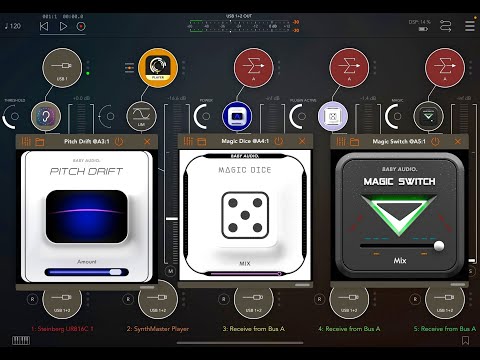Open Magic Dice window parameter sliders icon

click(x=188, y=141)
